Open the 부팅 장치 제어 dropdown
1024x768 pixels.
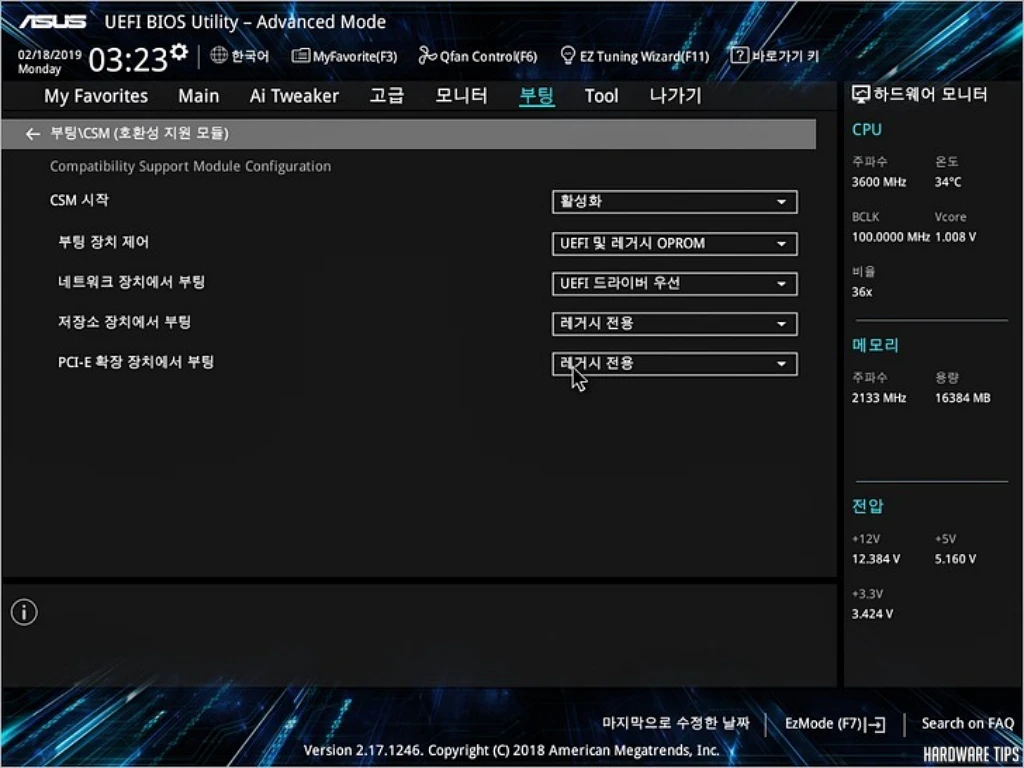[675, 244]
